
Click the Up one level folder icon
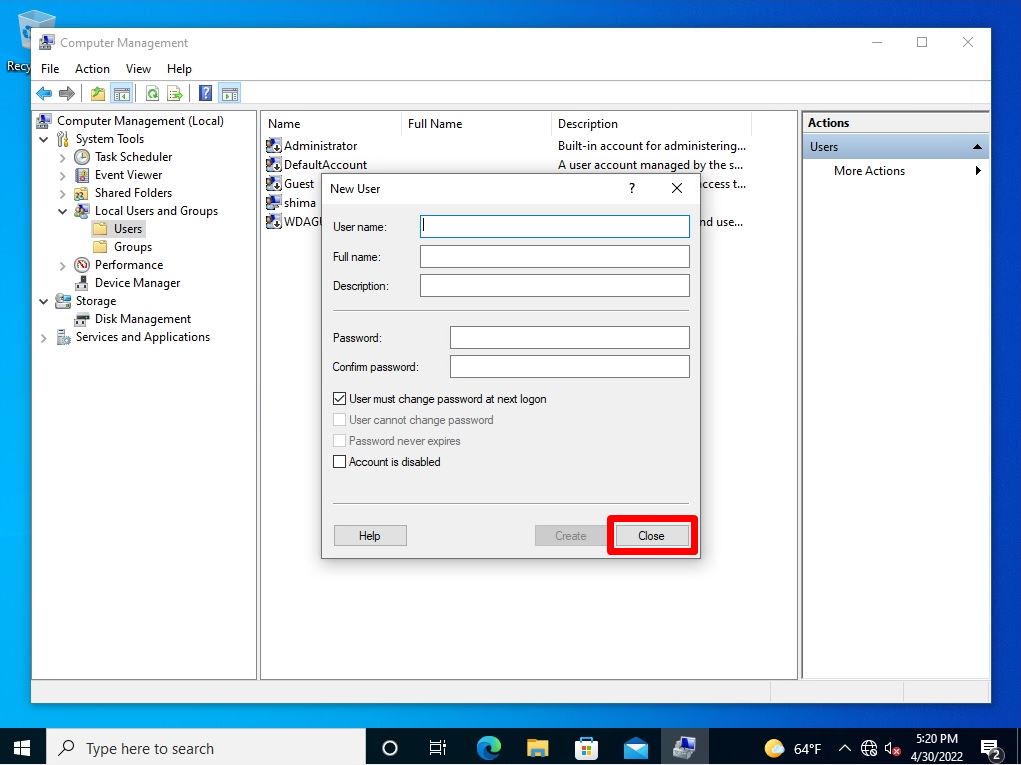point(98,94)
